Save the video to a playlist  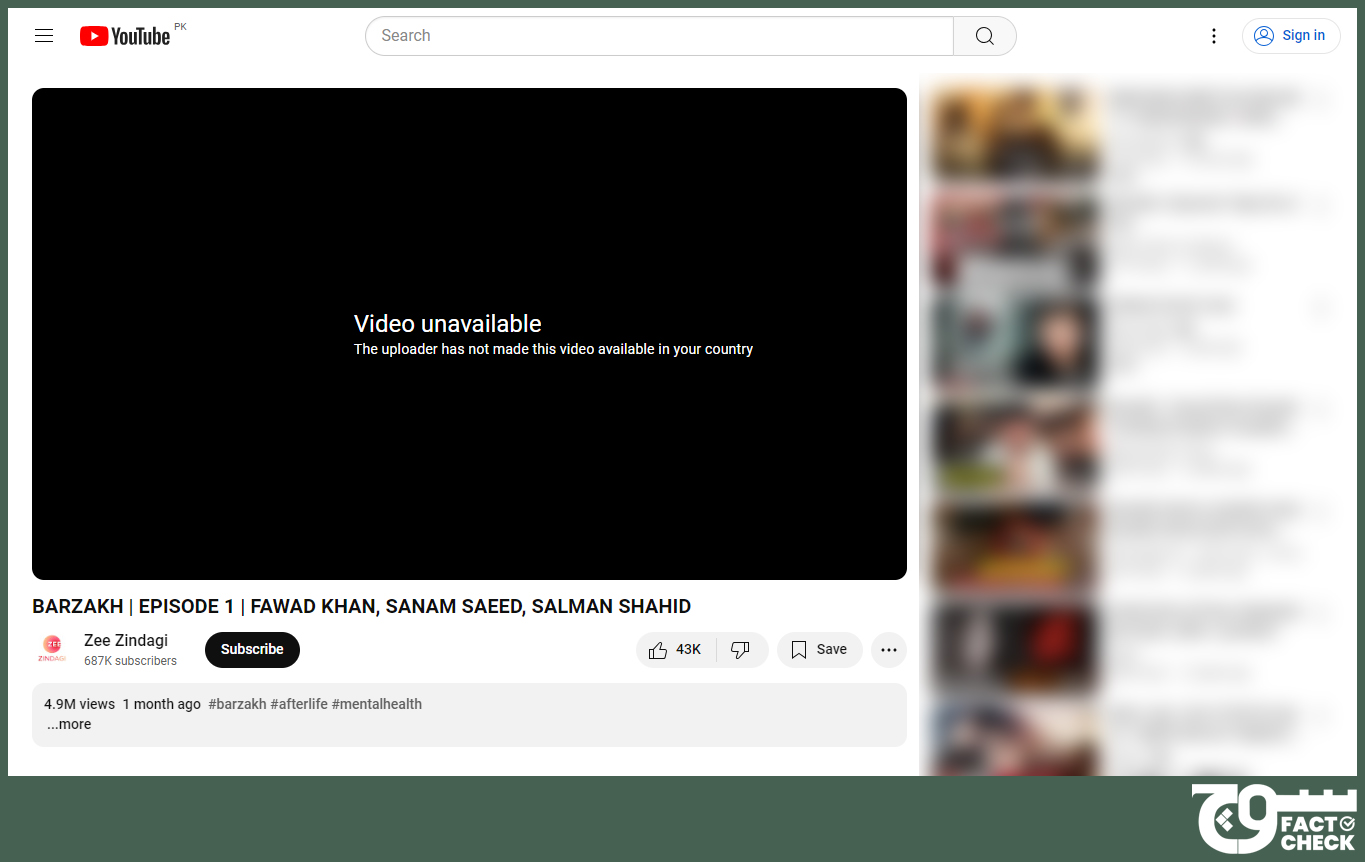[819, 650]
